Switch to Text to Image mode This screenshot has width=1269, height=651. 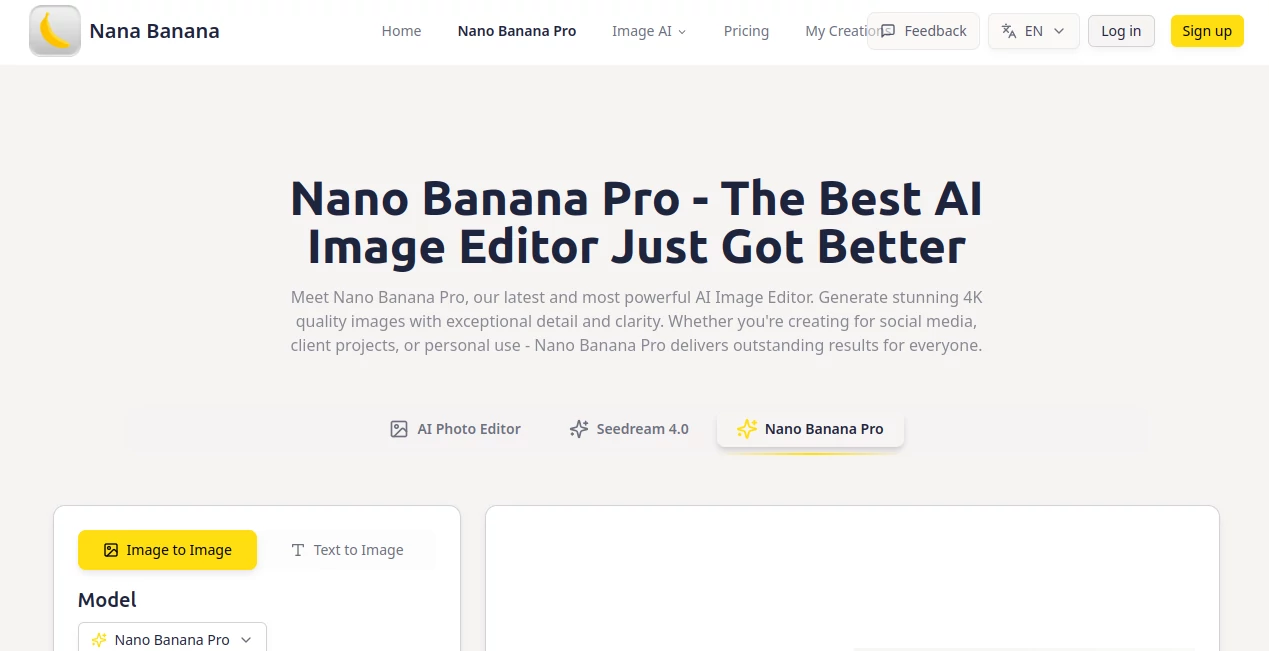[x=348, y=550]
